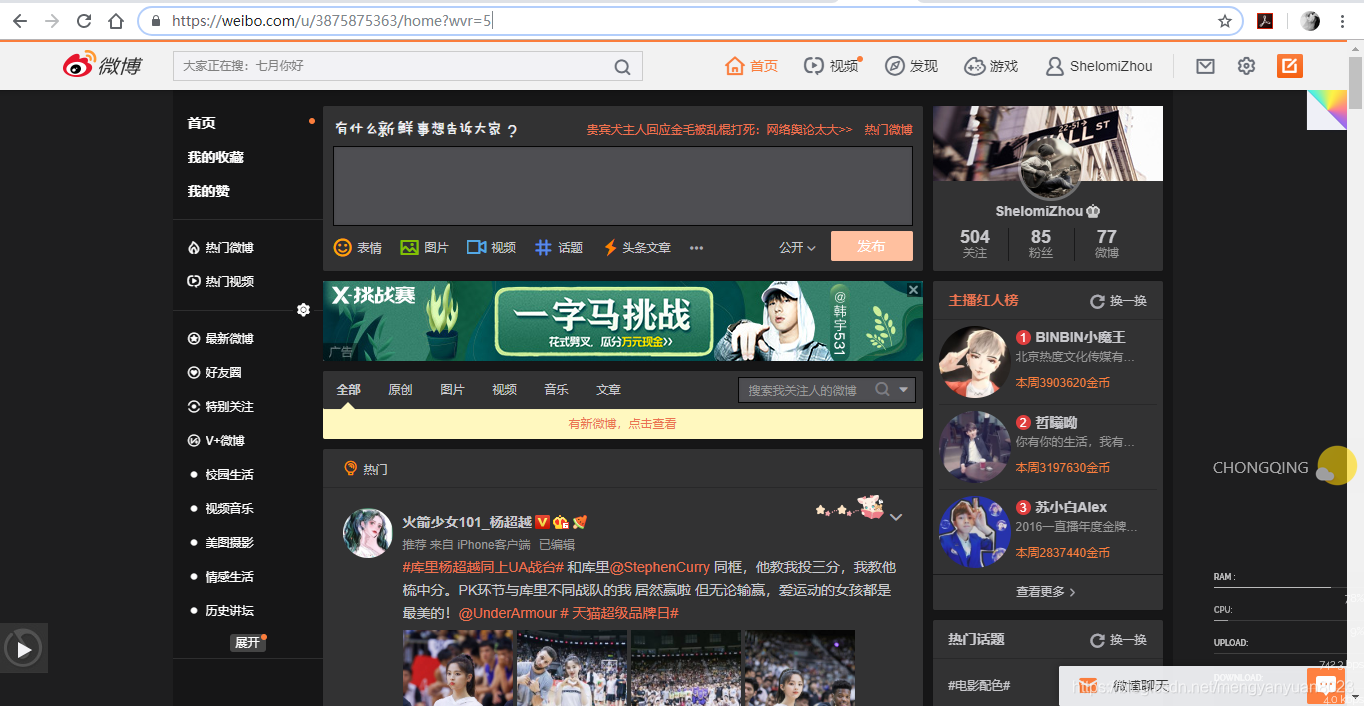Screen dimensions: 1364x706
Task: Open the 视频音乐 group in sidebar
Action: (229, 509)
